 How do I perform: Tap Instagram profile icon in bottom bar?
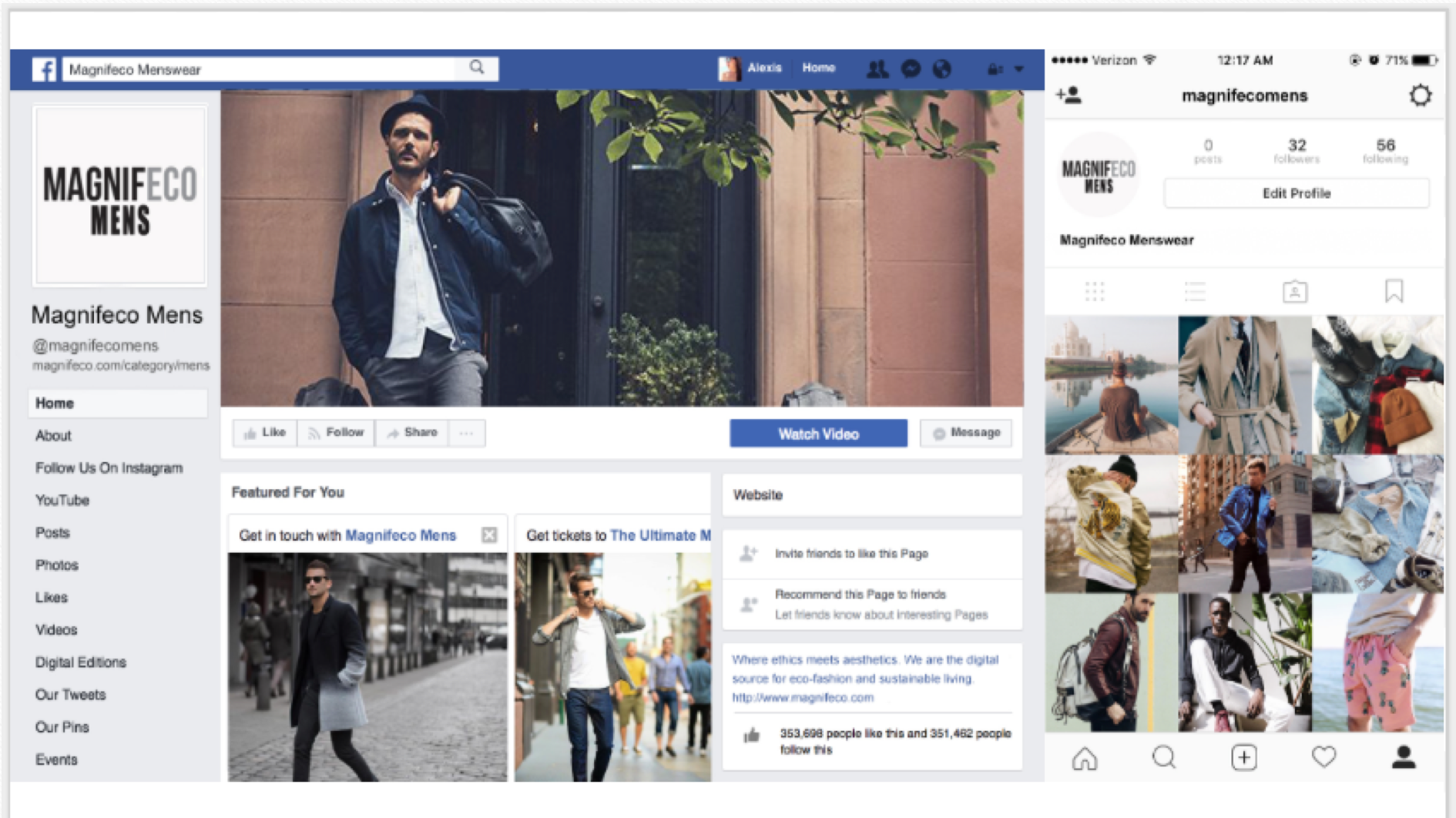(x=1404, y=757)
